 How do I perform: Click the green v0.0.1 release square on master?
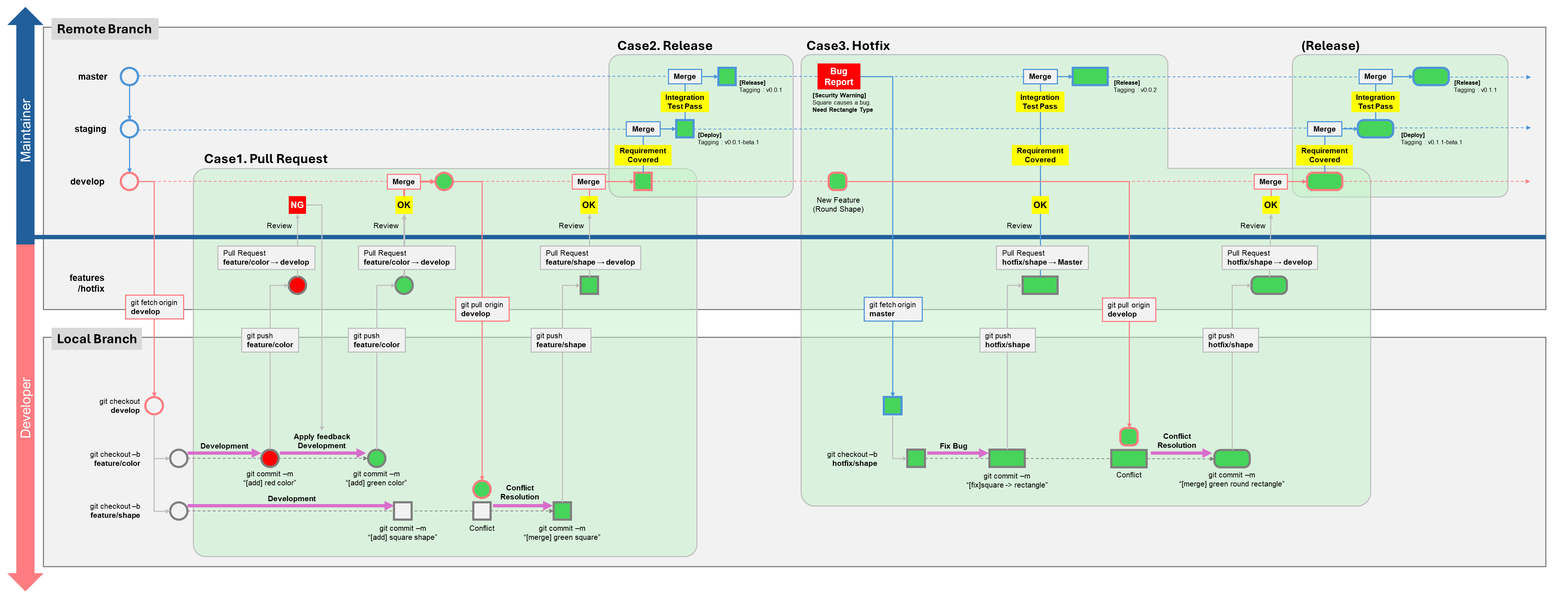point(727,76)
